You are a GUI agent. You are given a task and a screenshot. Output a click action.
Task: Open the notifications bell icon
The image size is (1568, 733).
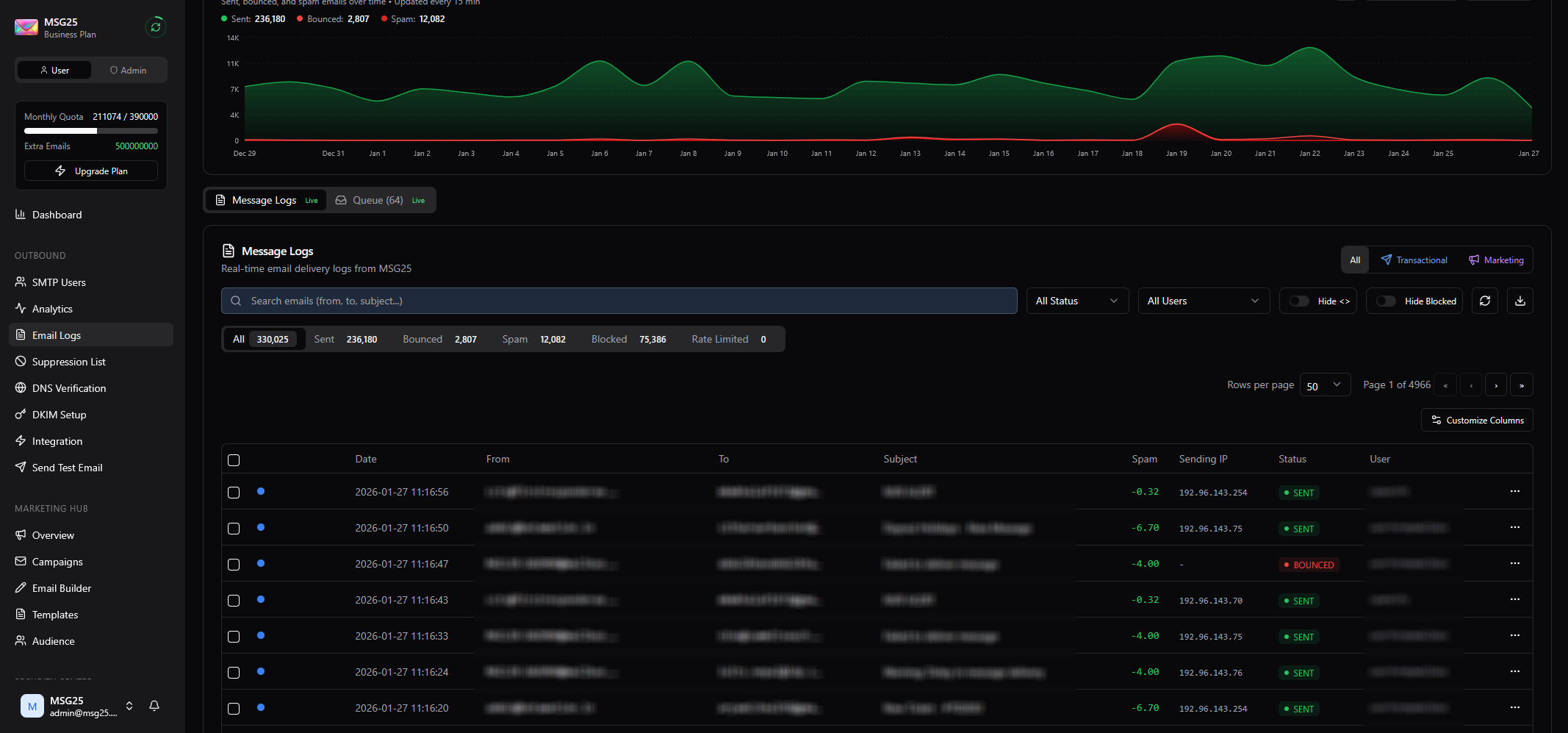pos(154,706)
